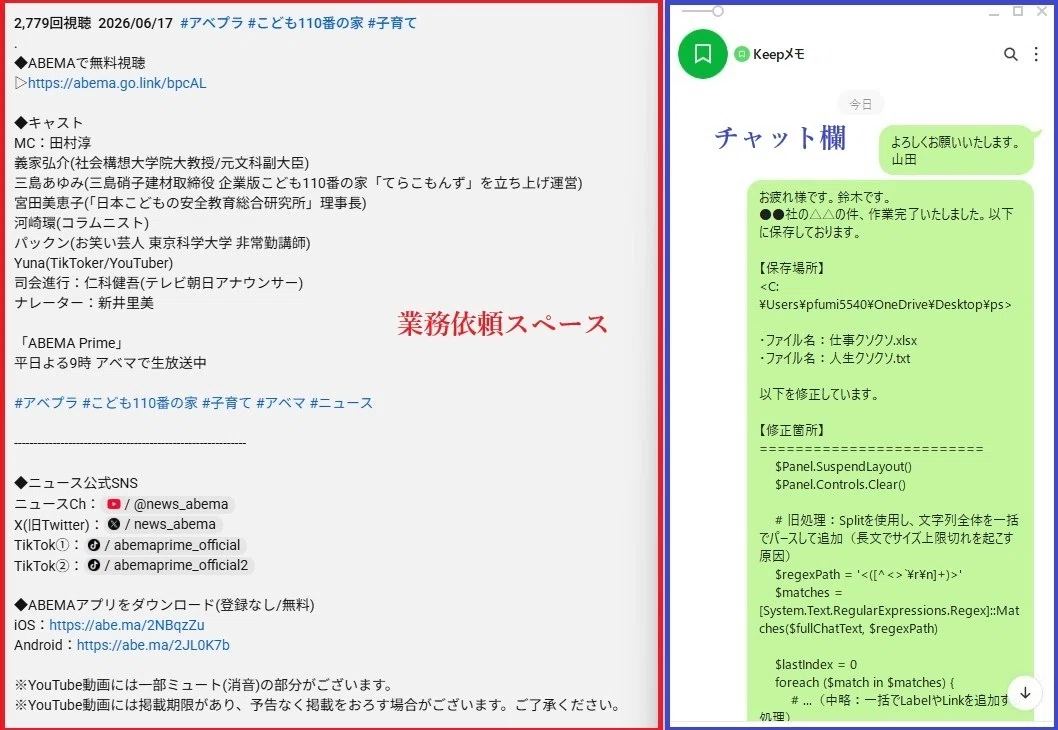1058x730 pixels.
Task: Adjust the transparency slider atop the LINE window
Action: 718,11
